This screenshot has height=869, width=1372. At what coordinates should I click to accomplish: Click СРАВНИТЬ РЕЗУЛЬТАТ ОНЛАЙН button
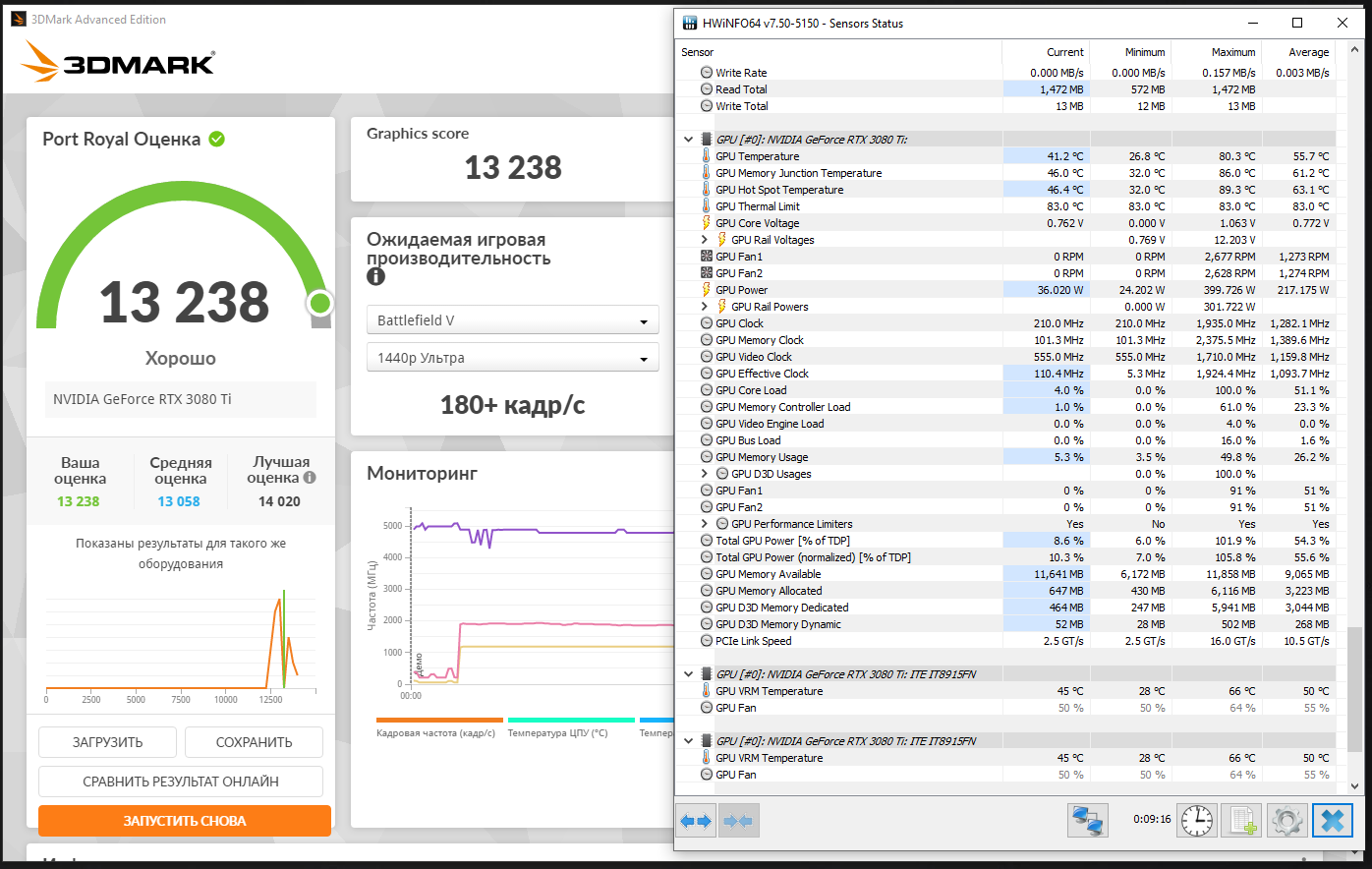(x=181, y=782)
